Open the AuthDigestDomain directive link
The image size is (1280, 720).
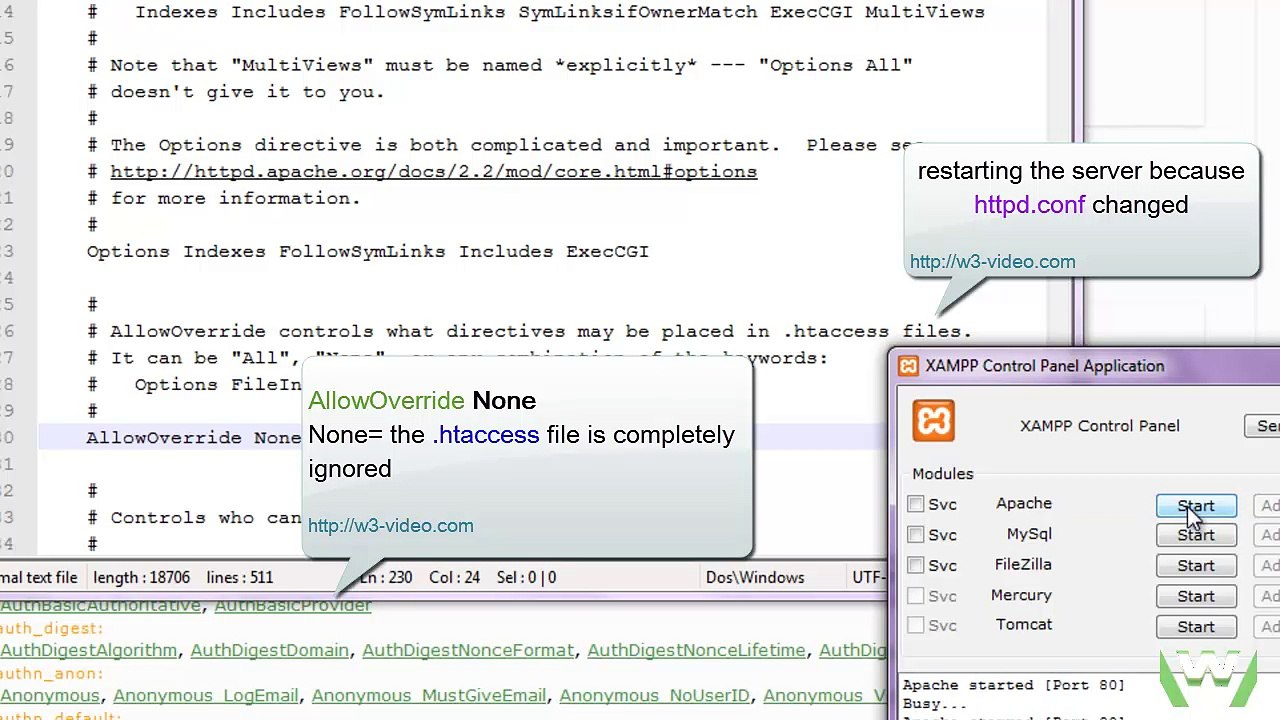point(270,650)
